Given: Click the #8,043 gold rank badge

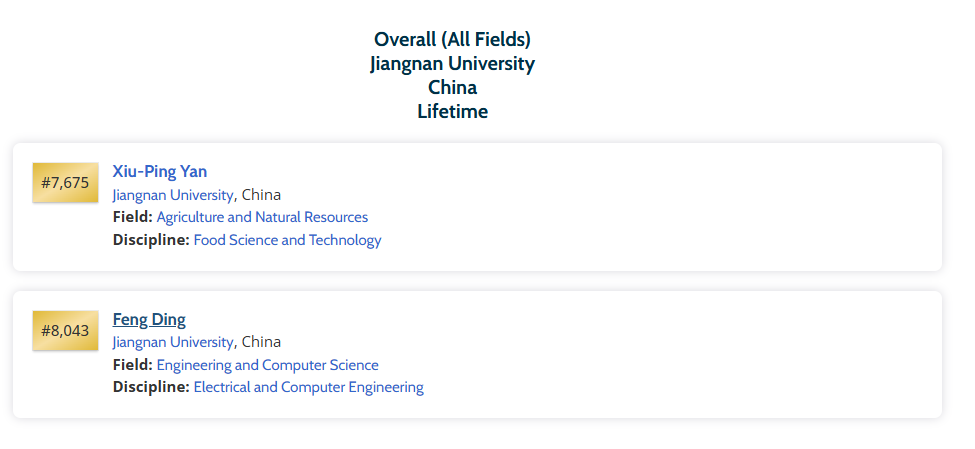Looking at the screenshot, I should tap(65, 330).
